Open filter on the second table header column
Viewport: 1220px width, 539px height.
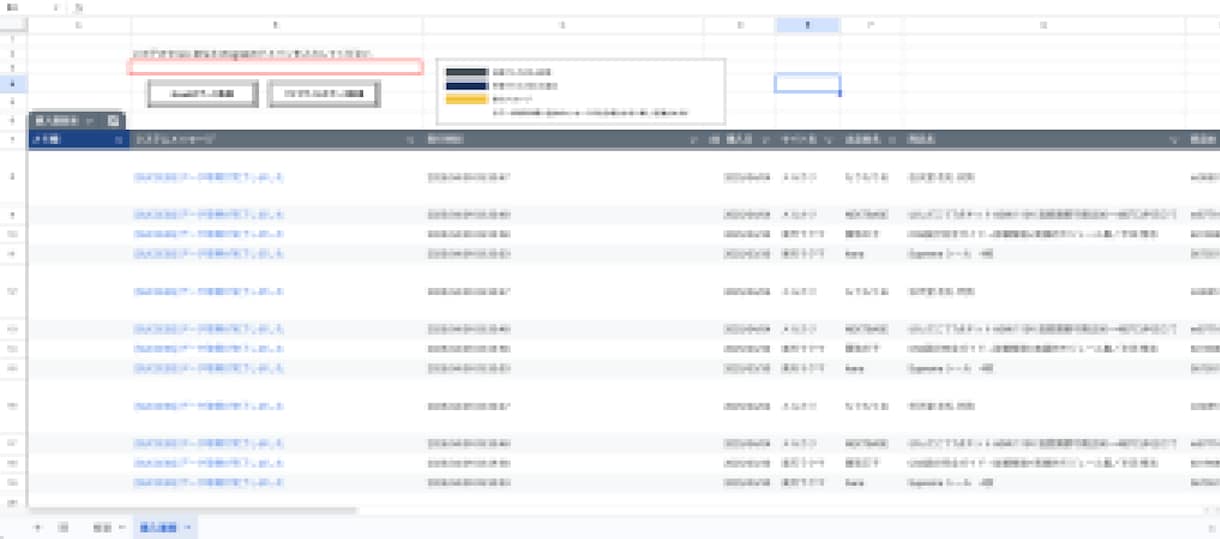point(410,140)
